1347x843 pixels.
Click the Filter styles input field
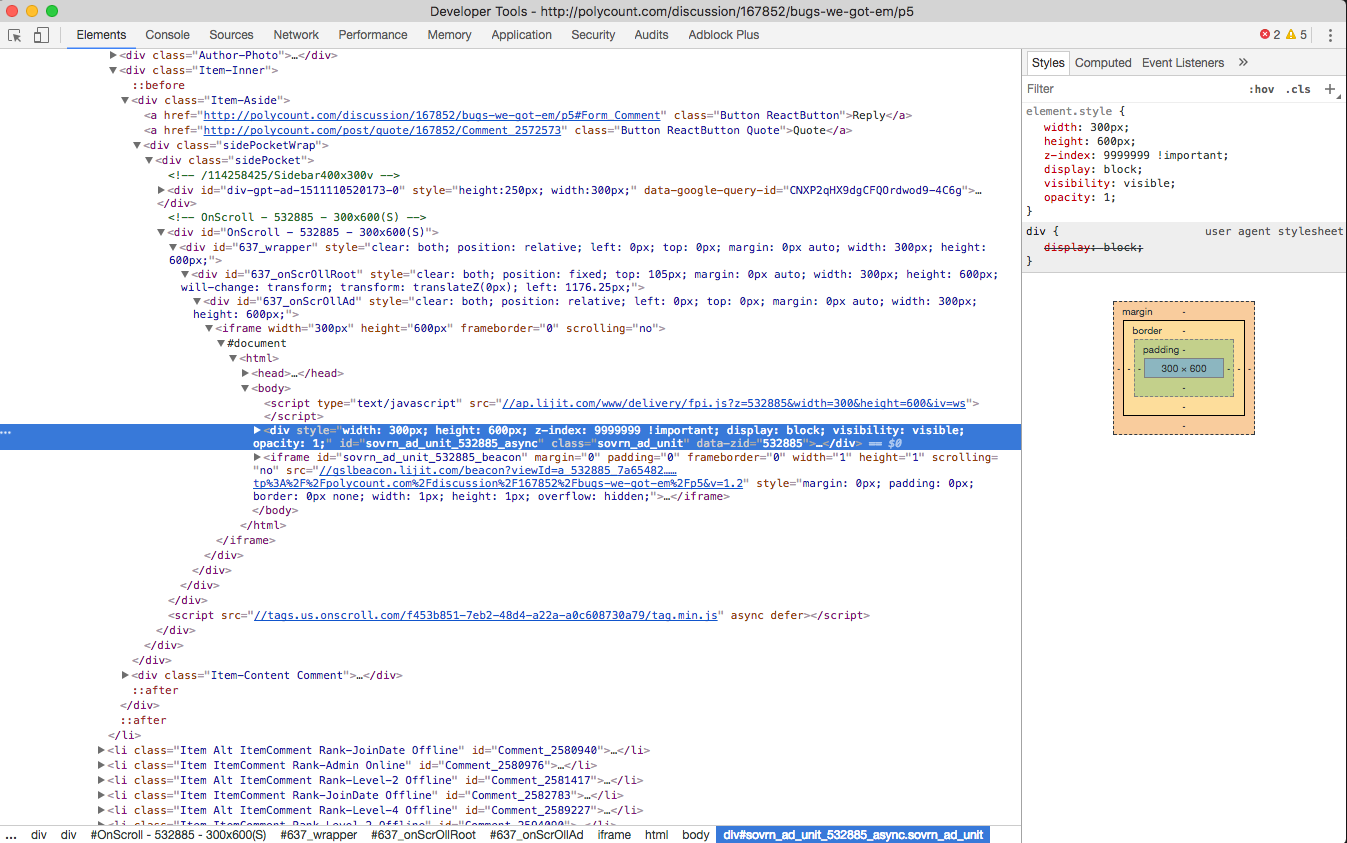tap(1130, 89)
